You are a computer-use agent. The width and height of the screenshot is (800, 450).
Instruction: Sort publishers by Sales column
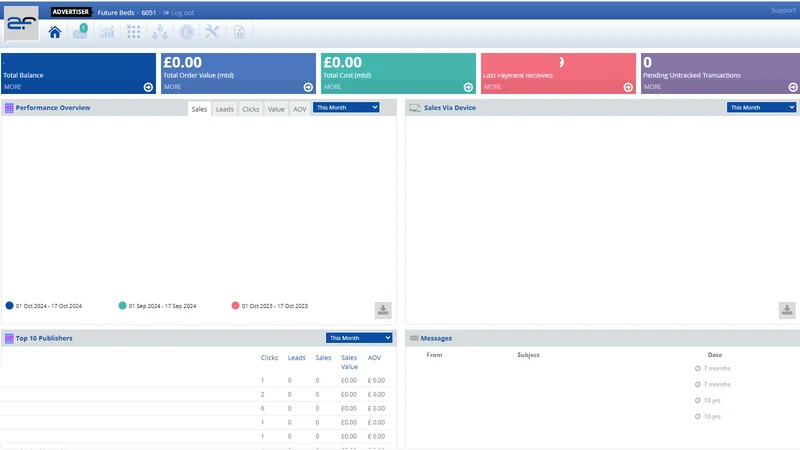click(323, 358)
